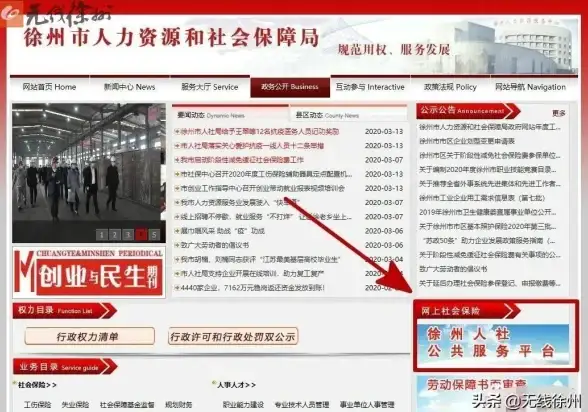The width and height of the screenshot is (588, 412).
Task: Open announcement 关于延后办理社会保险参保登记
Action: (x=489, y=284)
